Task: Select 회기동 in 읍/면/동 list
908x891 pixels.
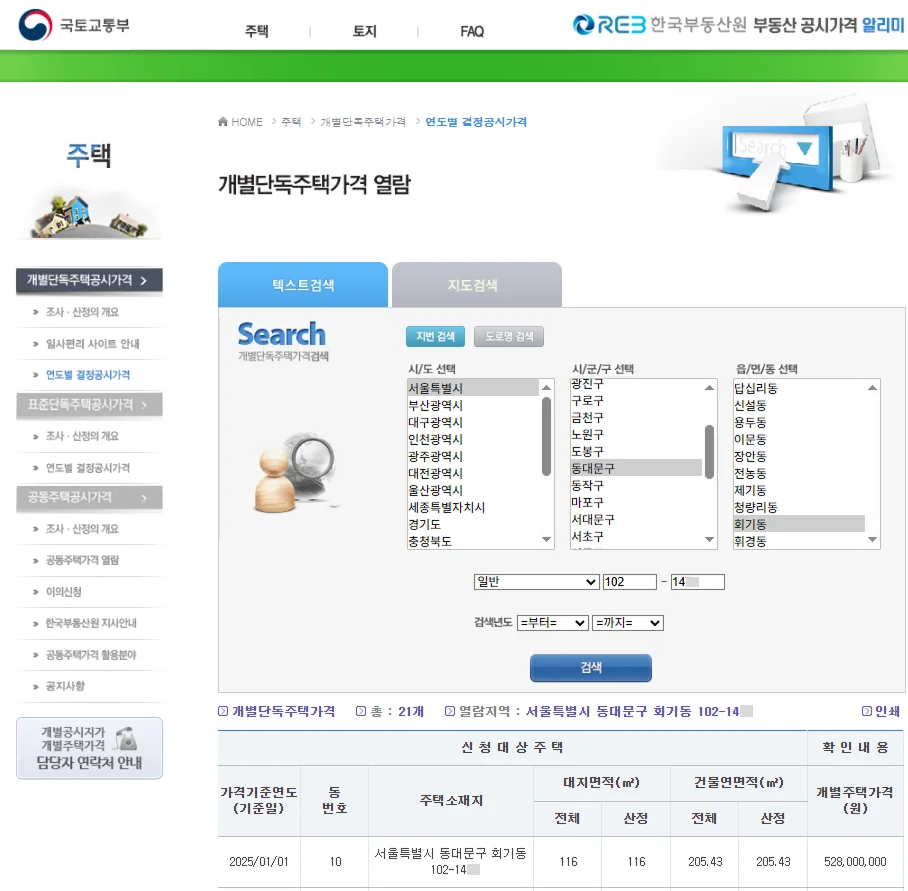Action: coord(799,524)
